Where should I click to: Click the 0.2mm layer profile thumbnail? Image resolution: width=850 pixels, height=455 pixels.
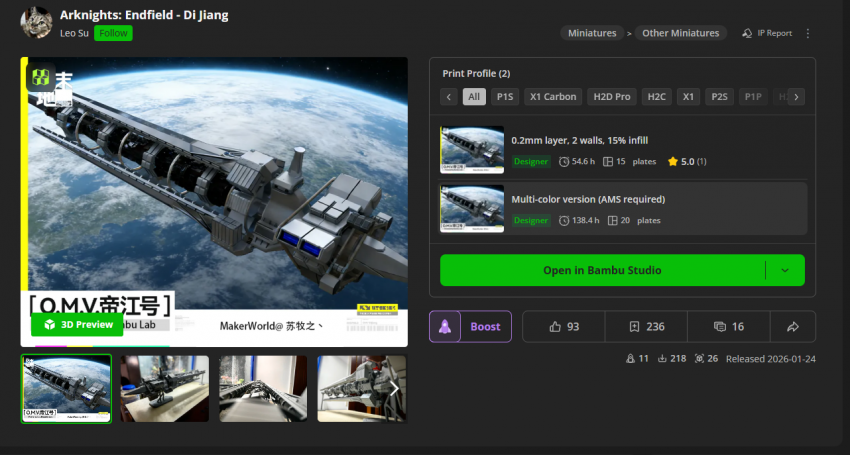pos(472,150)
